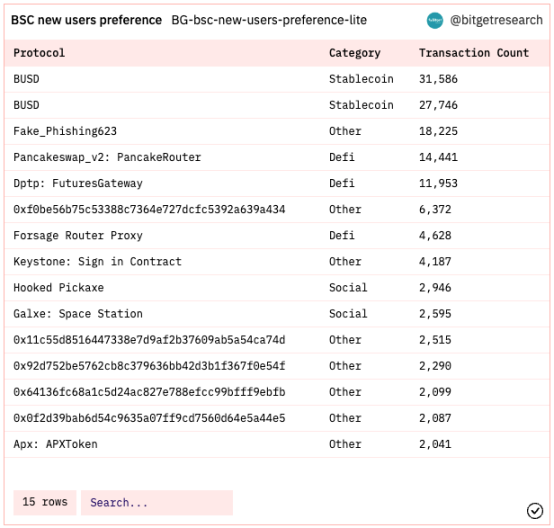Open the @bitgetresearch profile link
This screenshot has width=554, height=528.
[496, 20]
